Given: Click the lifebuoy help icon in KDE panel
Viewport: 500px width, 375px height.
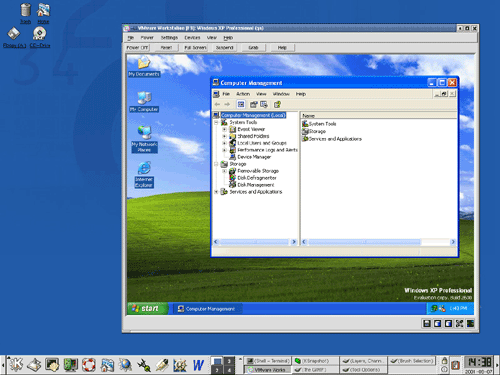Looking at the screenshot, I should click(89, 365).
